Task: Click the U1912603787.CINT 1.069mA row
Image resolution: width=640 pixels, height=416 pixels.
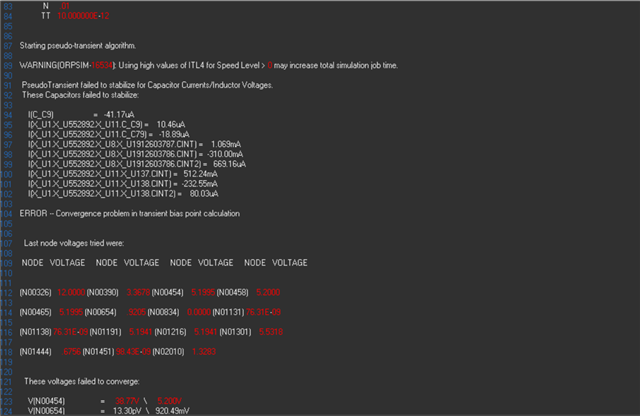Action: coord(134,145)
